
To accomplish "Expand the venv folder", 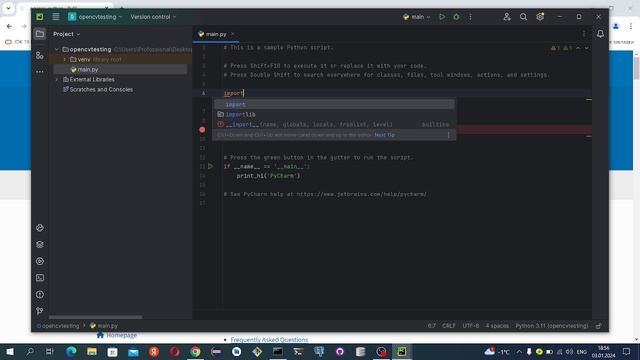I will click(x=64, y=60).
